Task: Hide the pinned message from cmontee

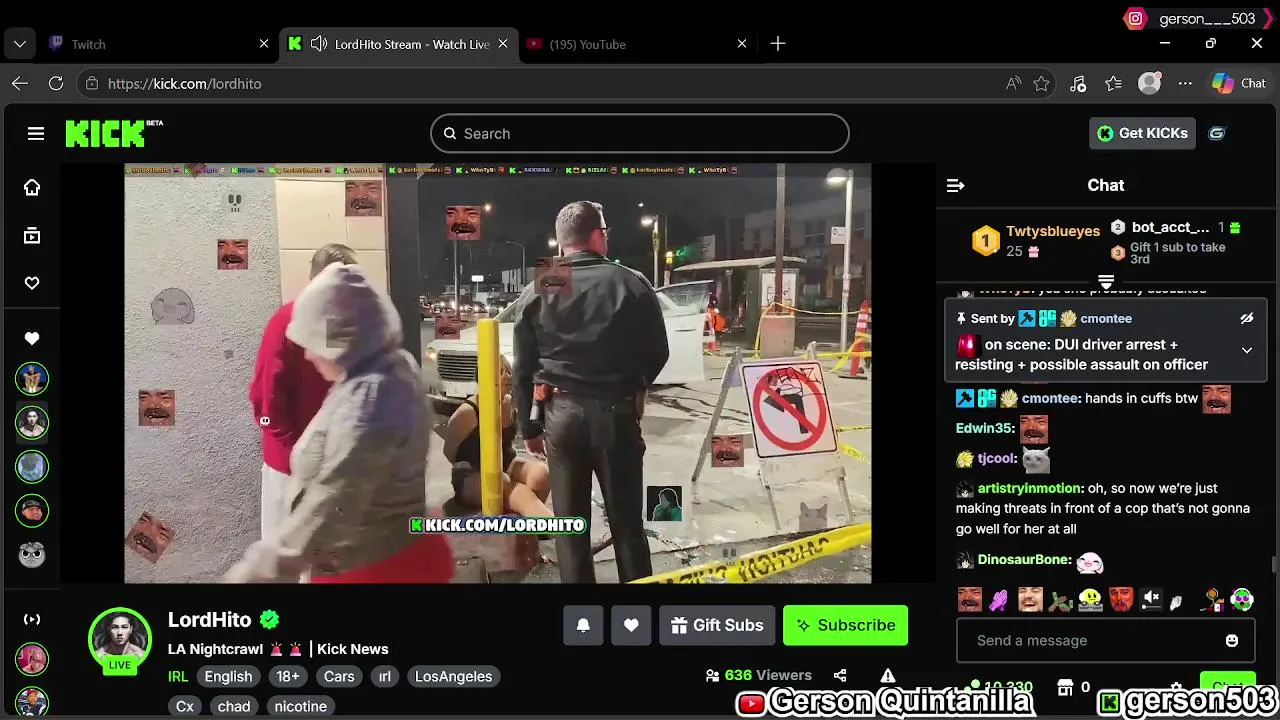Action: (x=1246, y=318)
